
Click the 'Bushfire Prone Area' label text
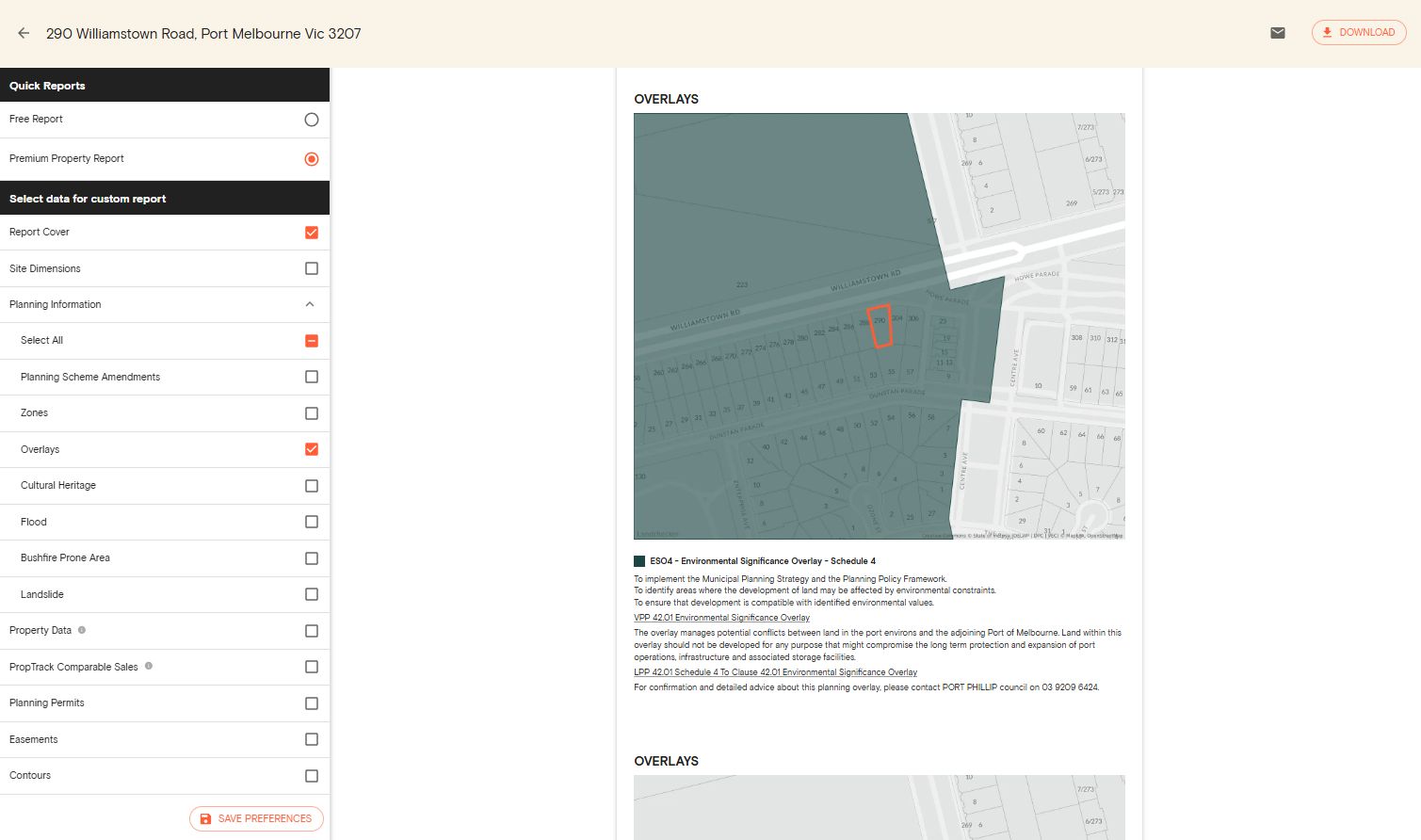point(65,557)
